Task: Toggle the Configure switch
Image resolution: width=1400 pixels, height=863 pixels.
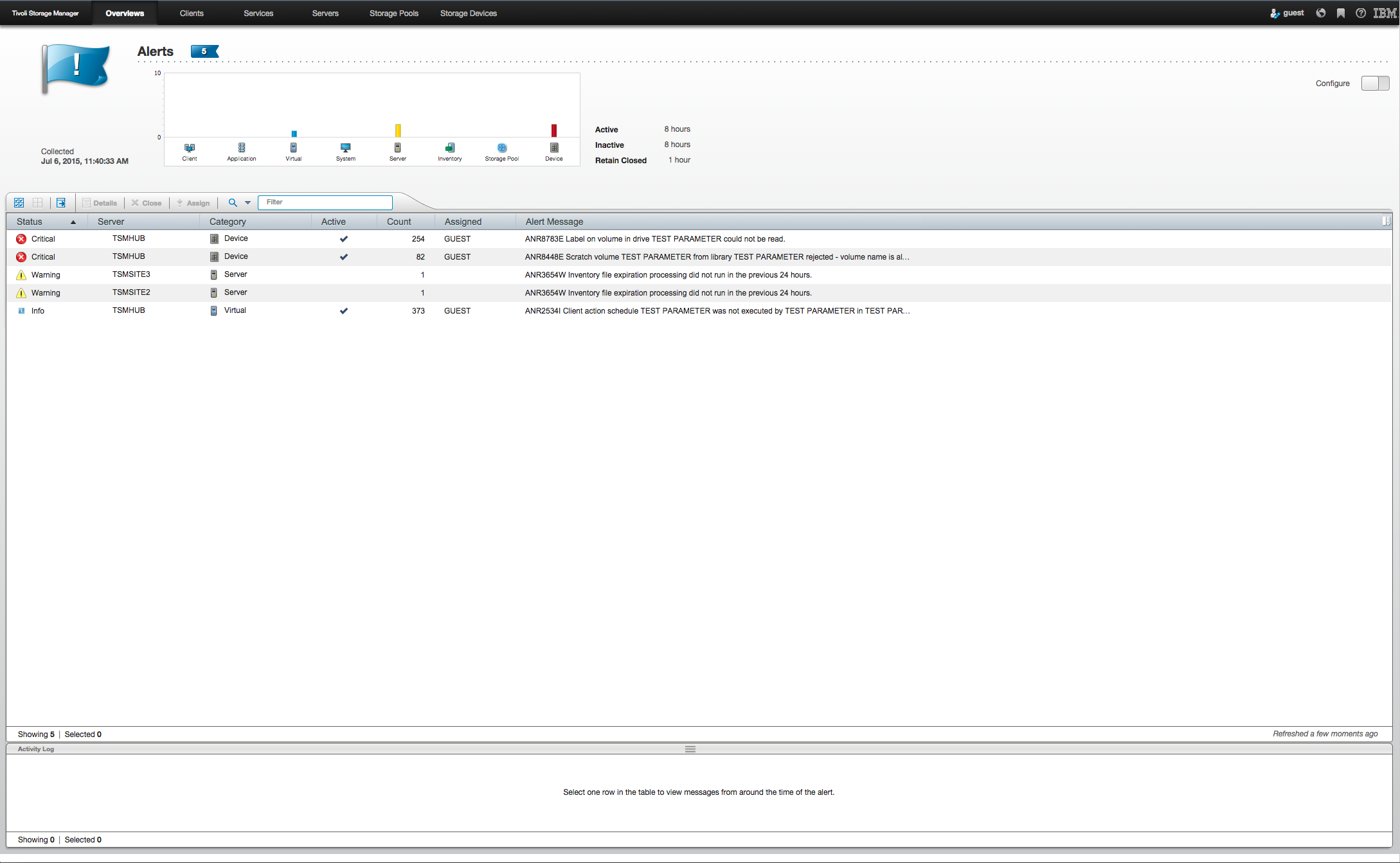Action: point(1375,84)
